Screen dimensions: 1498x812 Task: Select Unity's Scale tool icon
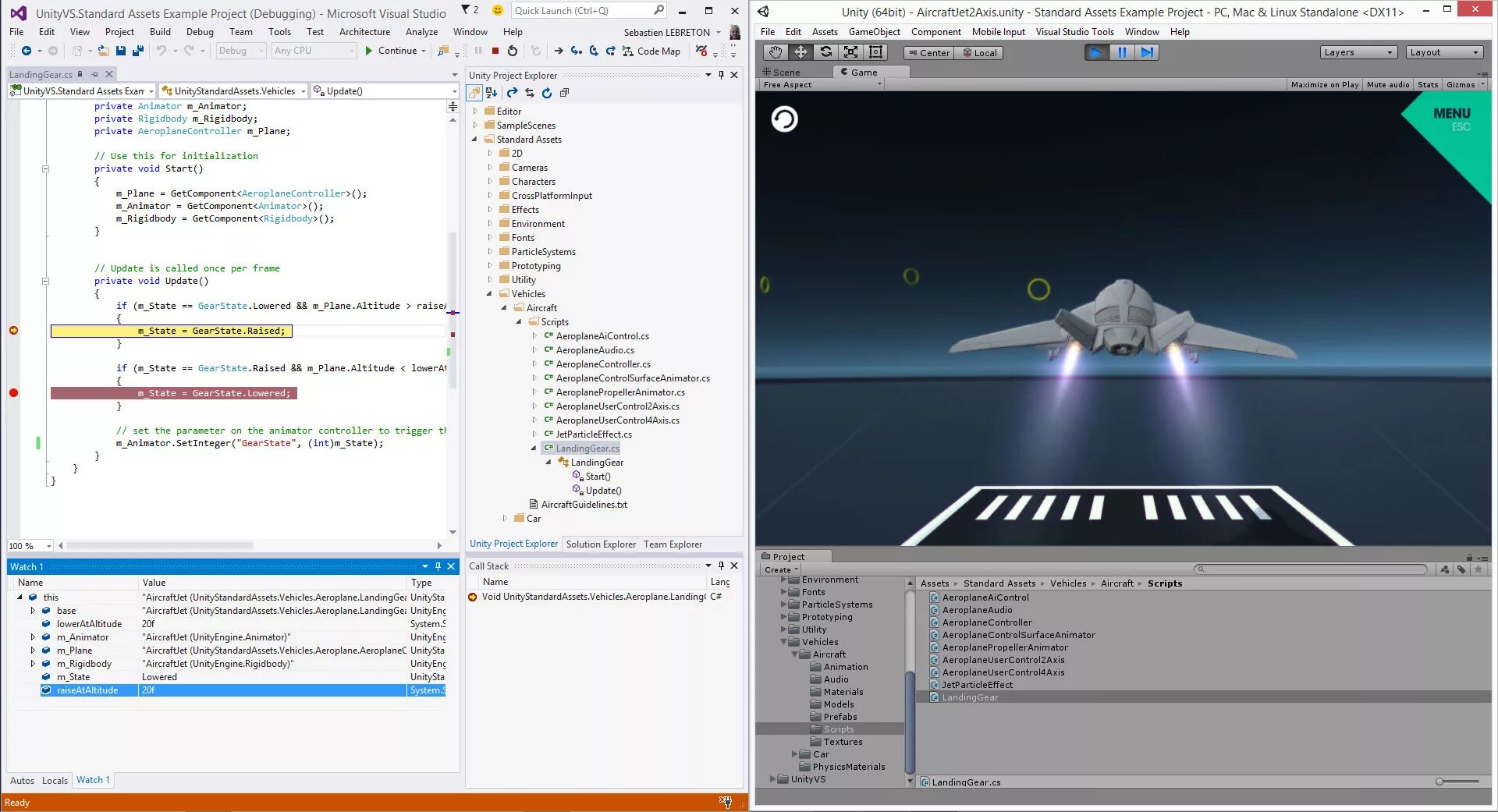click(x=850, y=52)
